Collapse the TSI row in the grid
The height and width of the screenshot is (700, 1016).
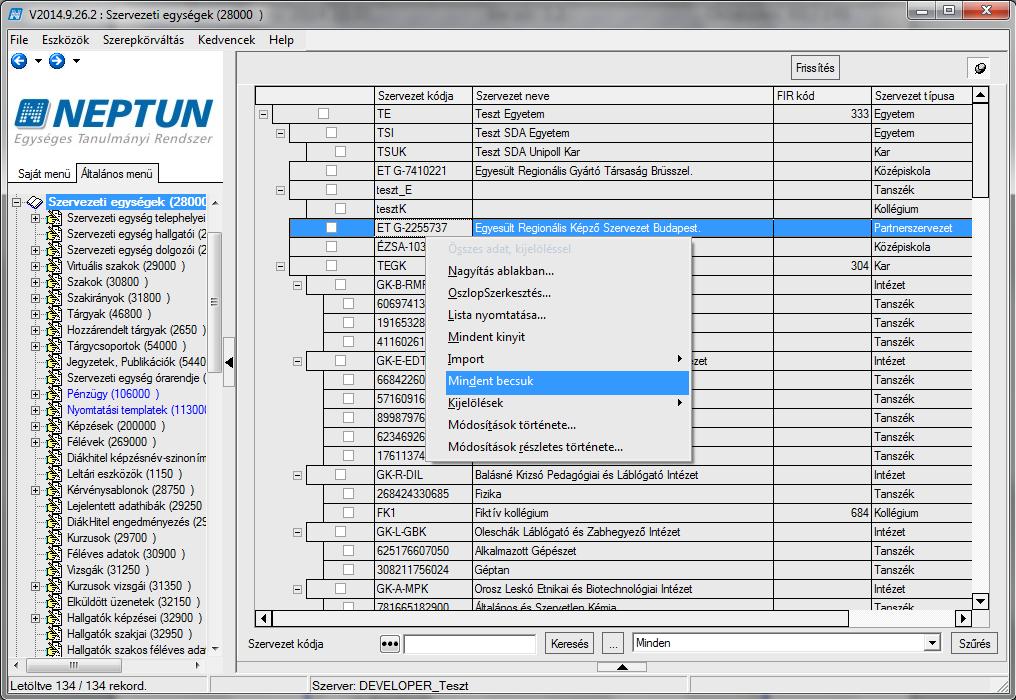tap(281, 133)
